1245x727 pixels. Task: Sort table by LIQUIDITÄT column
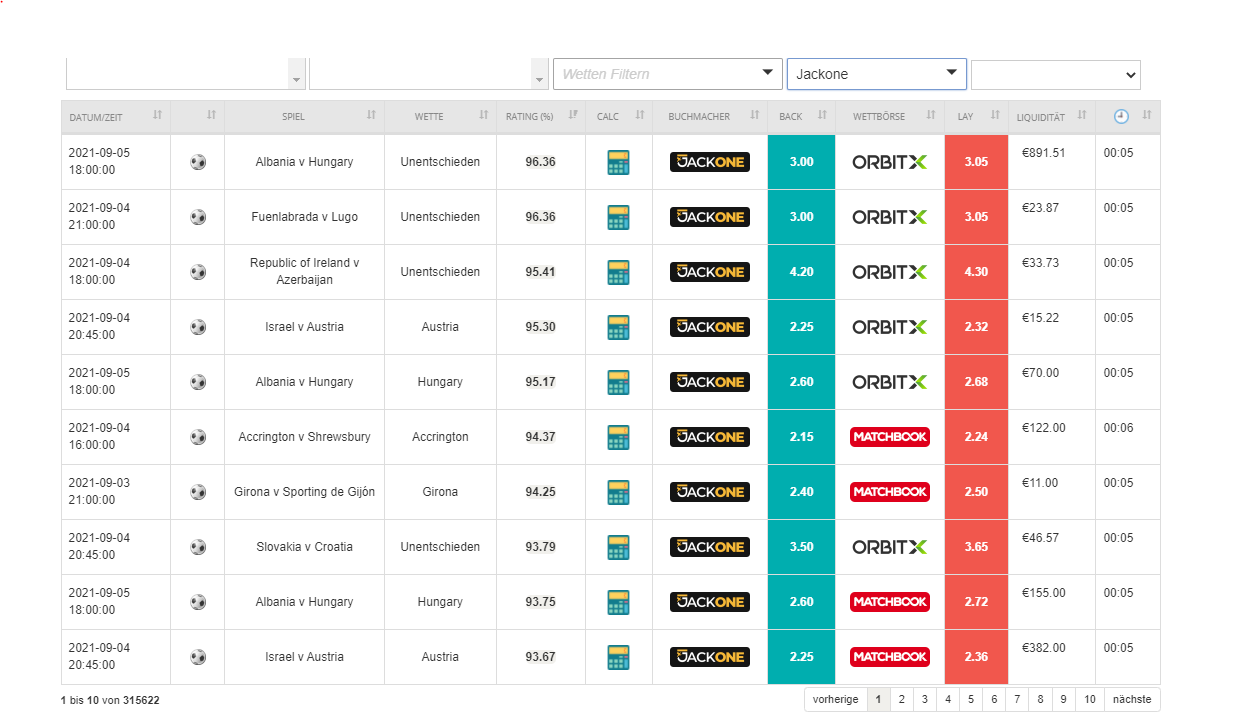point(1052,116)
